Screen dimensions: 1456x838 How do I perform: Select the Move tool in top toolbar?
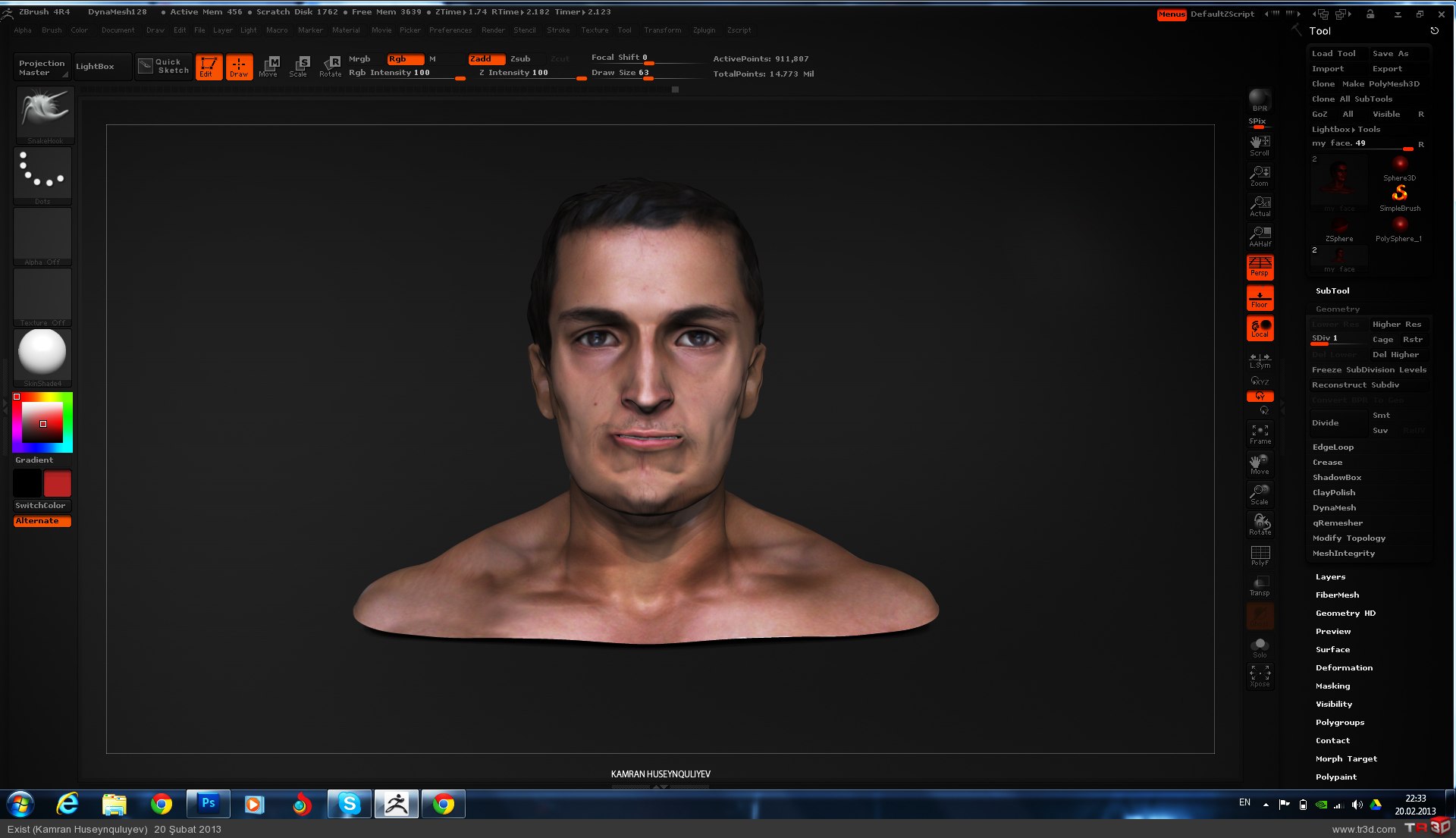(x=268, y=67)
